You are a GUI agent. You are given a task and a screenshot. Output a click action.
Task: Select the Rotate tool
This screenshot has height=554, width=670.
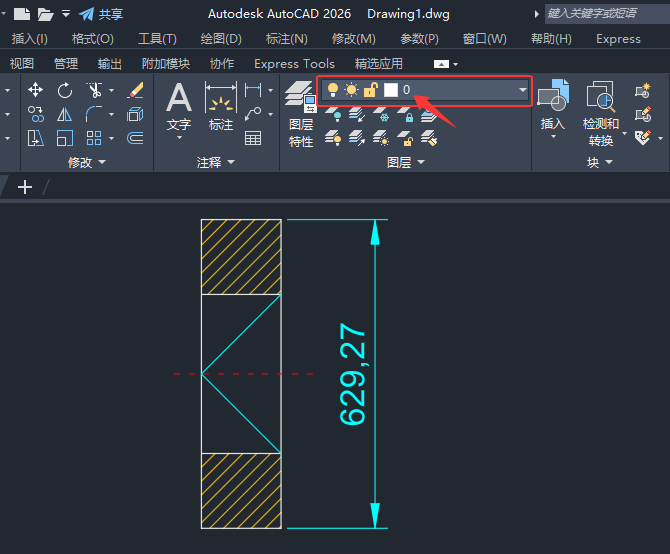click(x=65, y=90)
